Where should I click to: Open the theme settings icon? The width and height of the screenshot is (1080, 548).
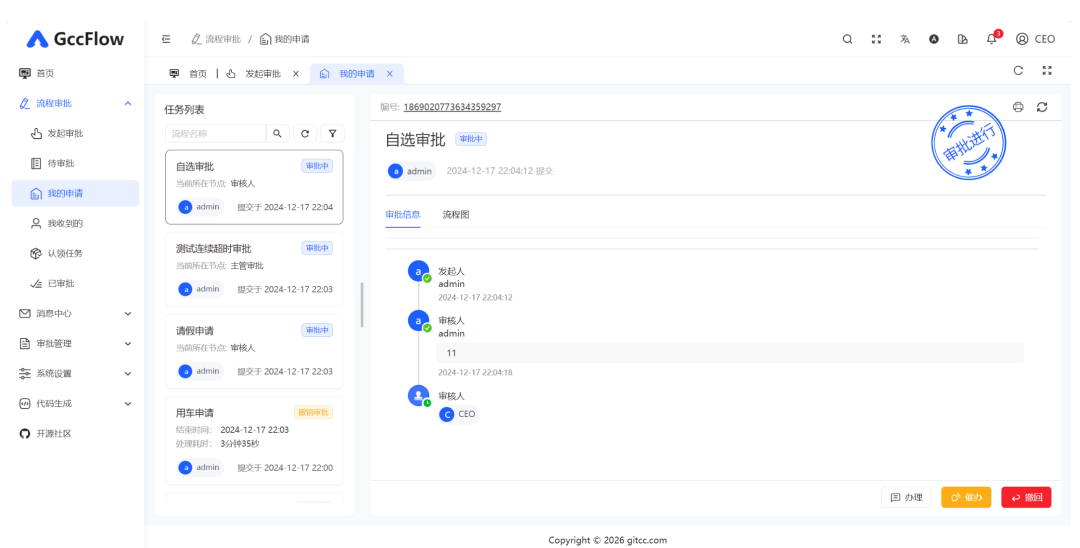point(963,39)
